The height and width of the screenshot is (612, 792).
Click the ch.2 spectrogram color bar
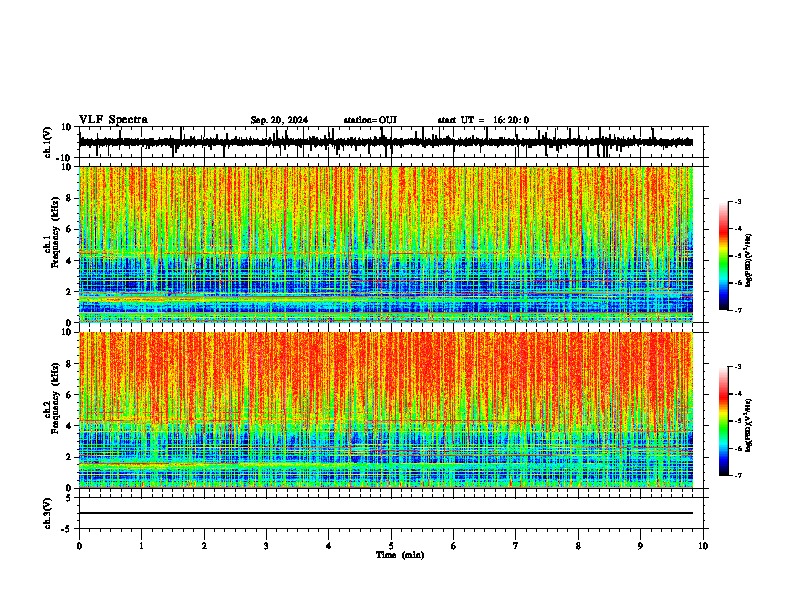(724, 421)
